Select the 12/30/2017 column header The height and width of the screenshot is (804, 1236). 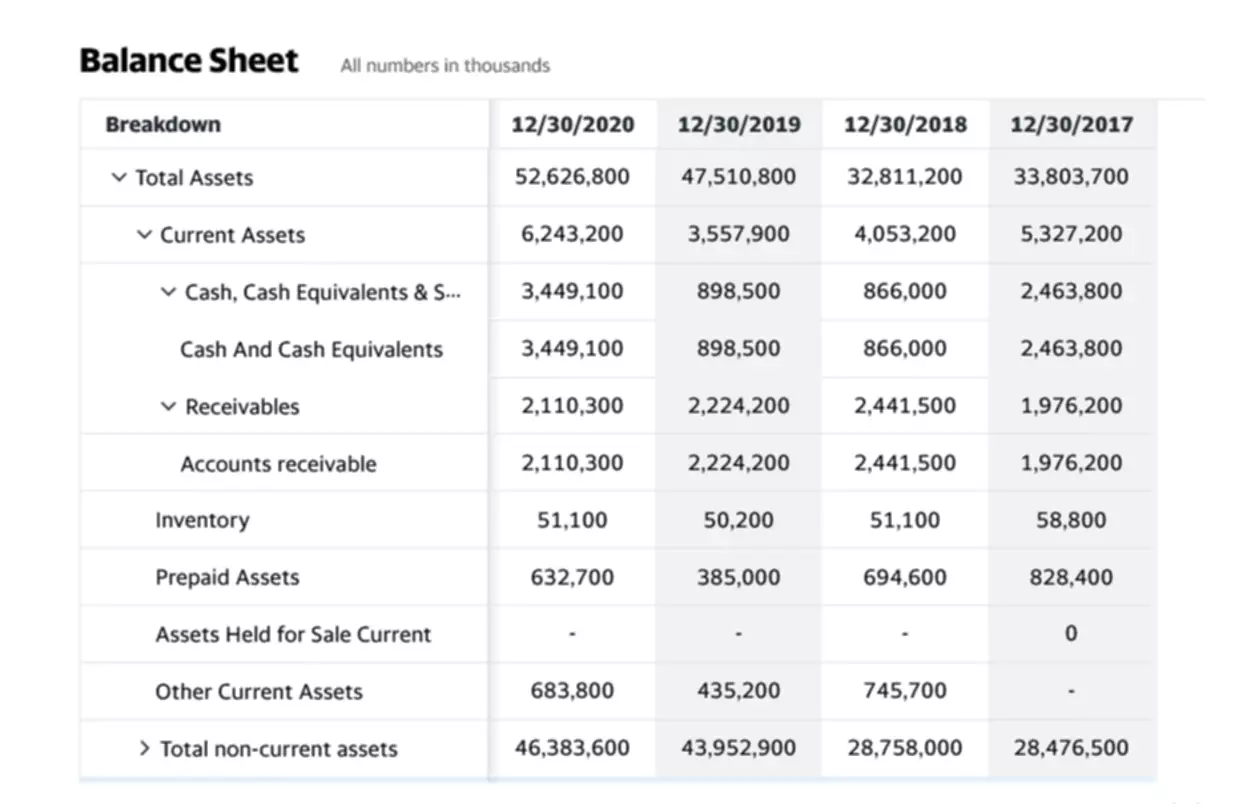tap(1071, 124)
